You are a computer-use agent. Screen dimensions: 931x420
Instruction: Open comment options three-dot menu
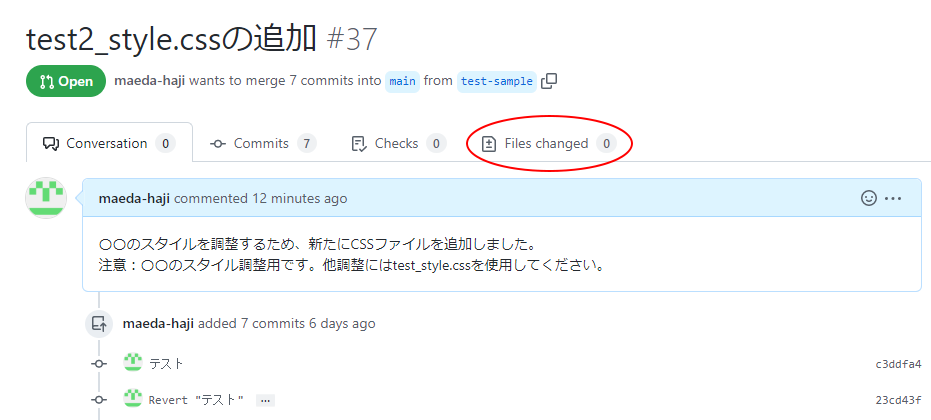(x=893, y=198)
